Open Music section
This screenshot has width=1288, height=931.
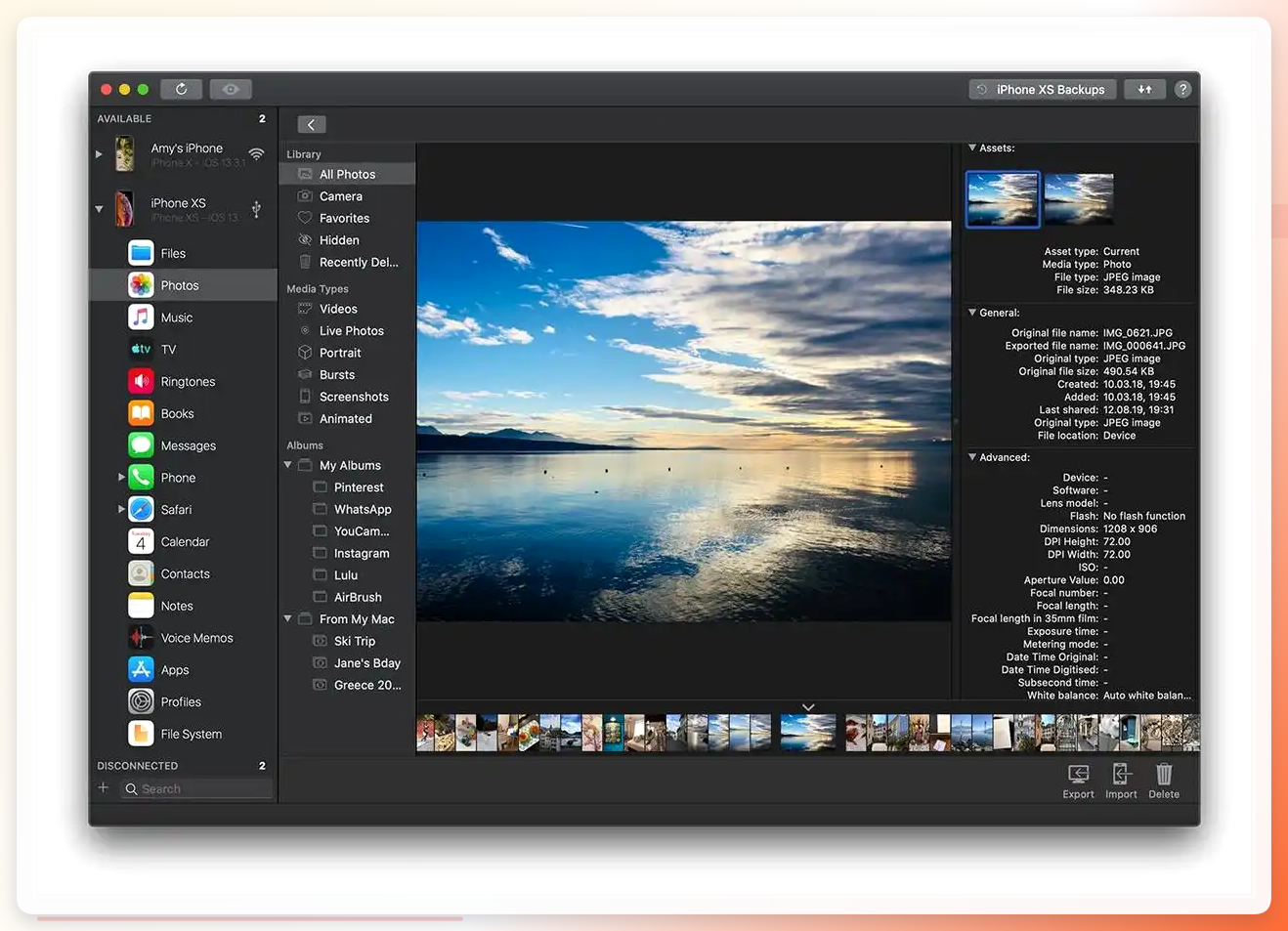[x=185, y=317]
